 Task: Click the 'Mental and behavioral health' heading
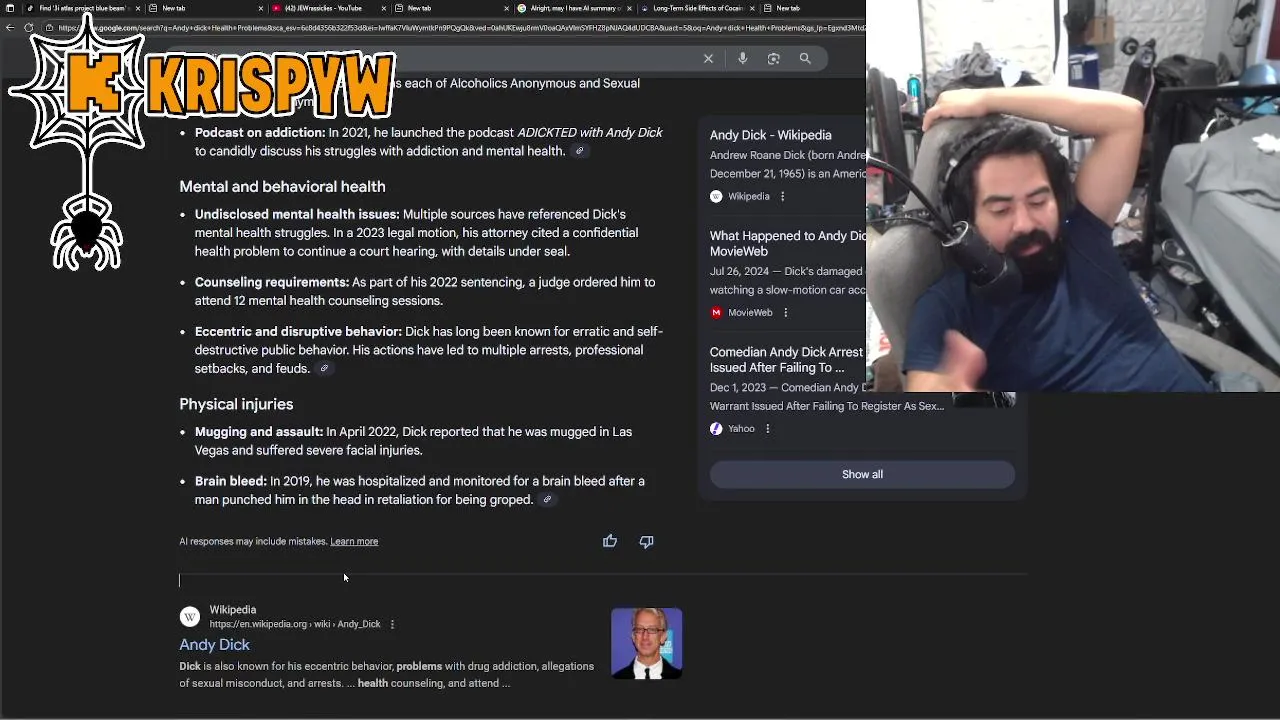282,187
